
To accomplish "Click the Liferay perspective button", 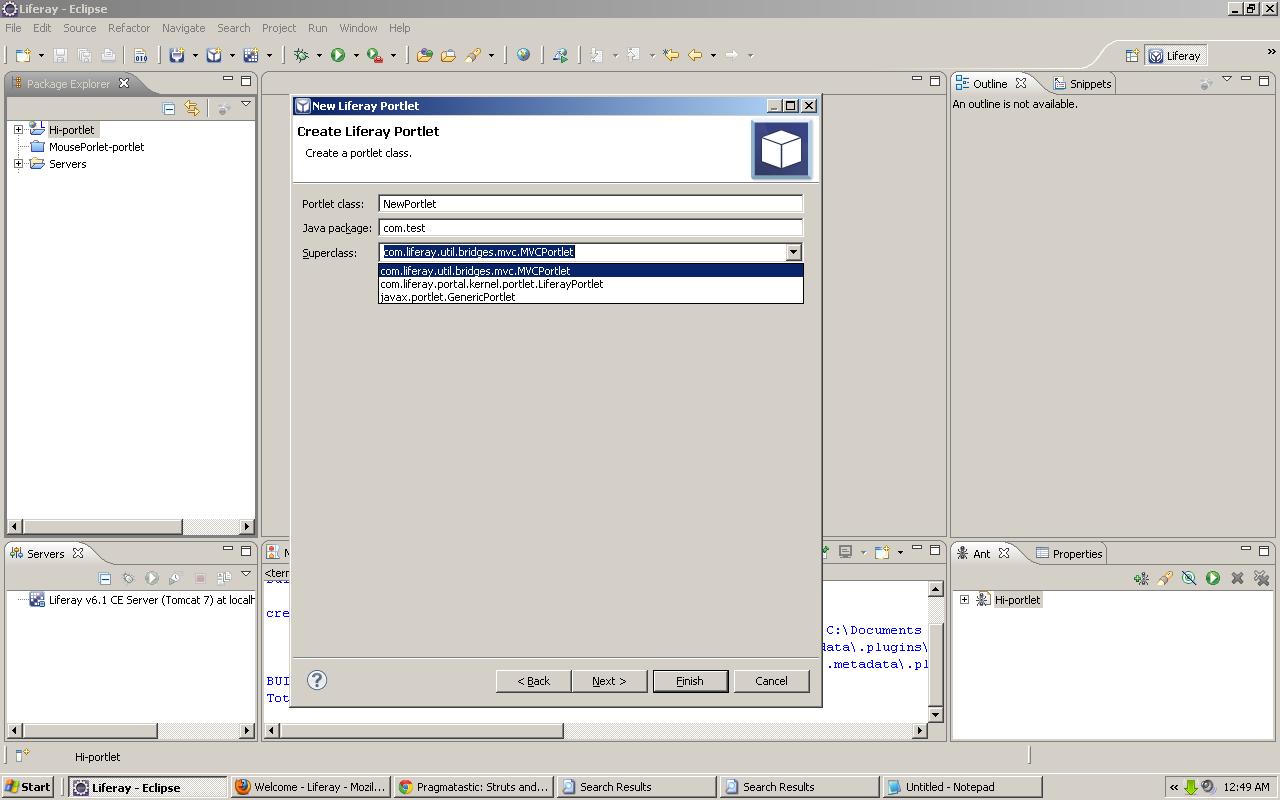I will tap(1175, 56).
